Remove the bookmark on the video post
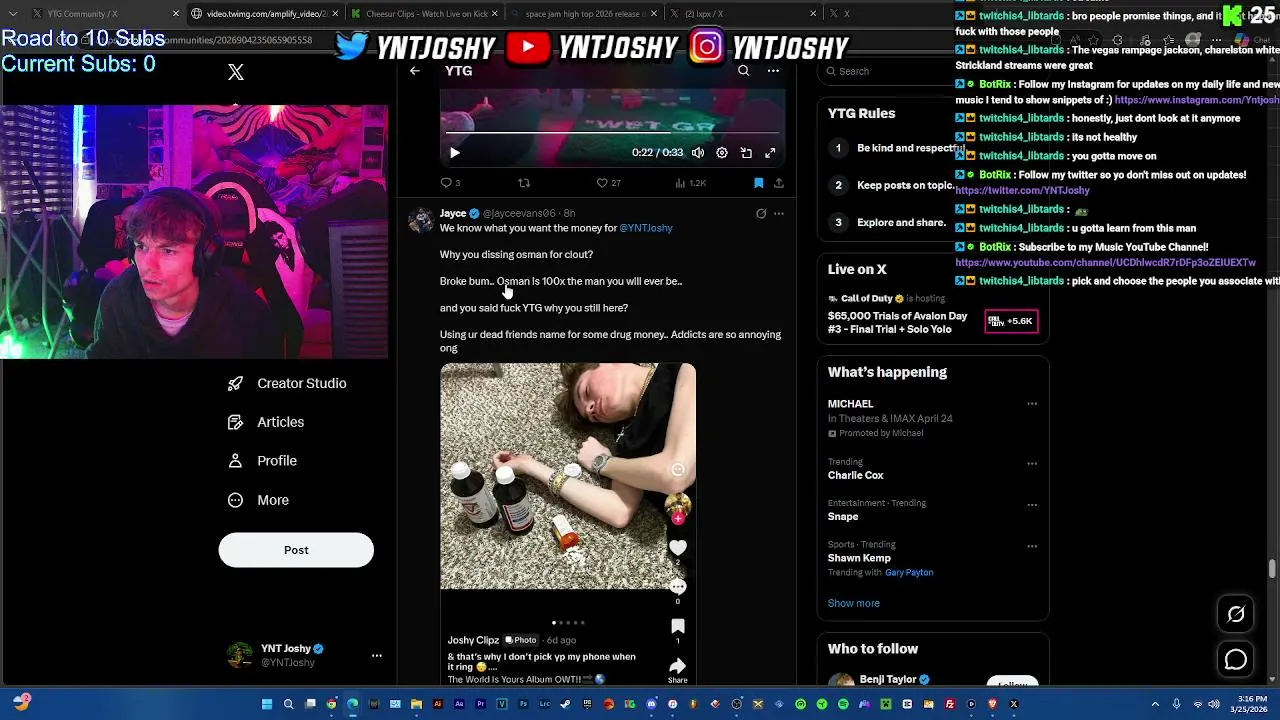Screen dimensions: 1280x720 tap(759, 183)
